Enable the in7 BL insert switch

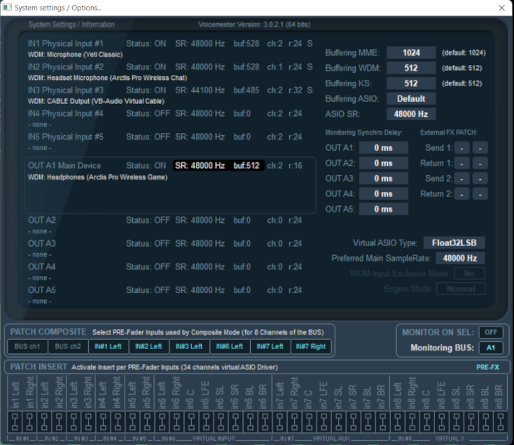tap(368, 421)
